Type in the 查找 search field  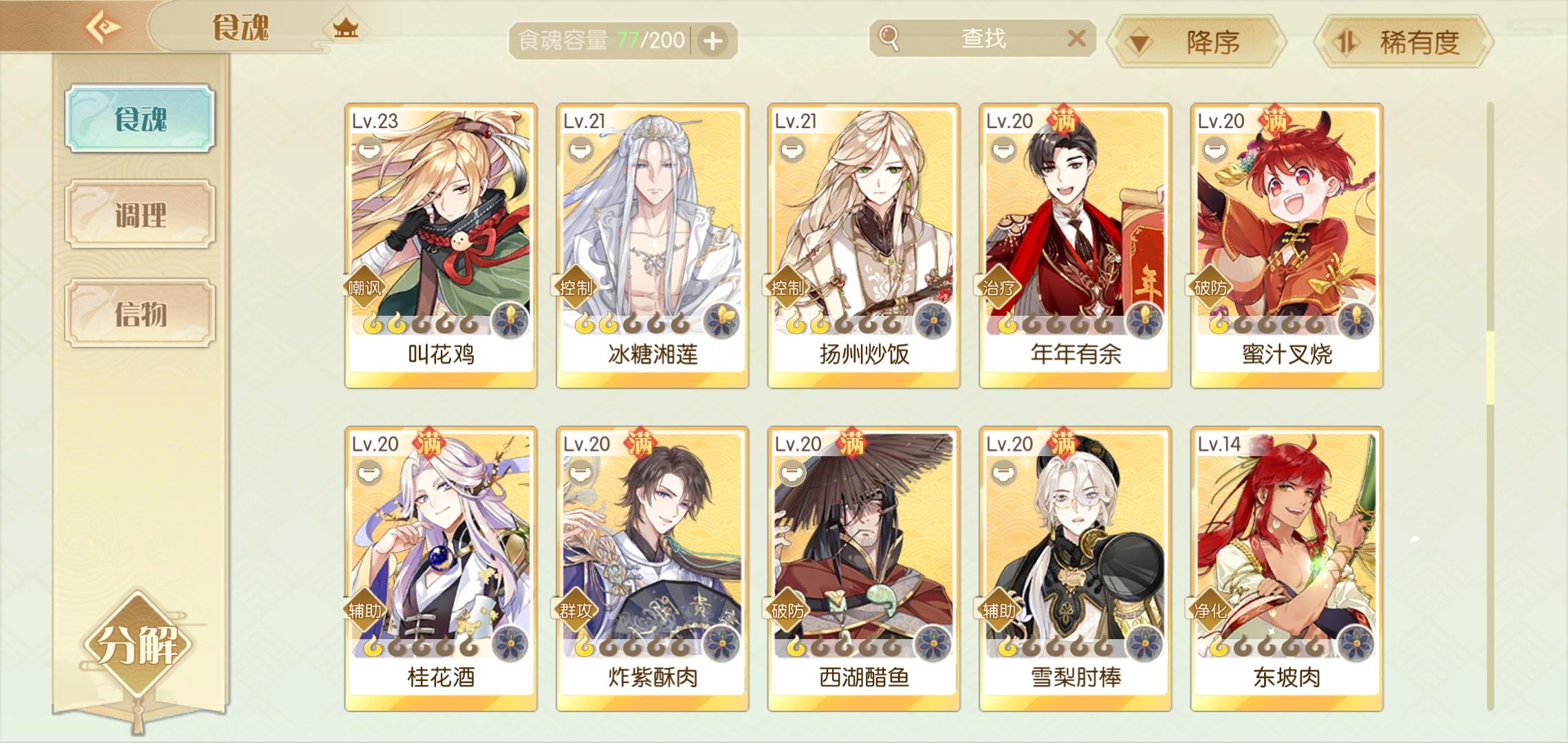pyautogui.click(x=983, y=39)
